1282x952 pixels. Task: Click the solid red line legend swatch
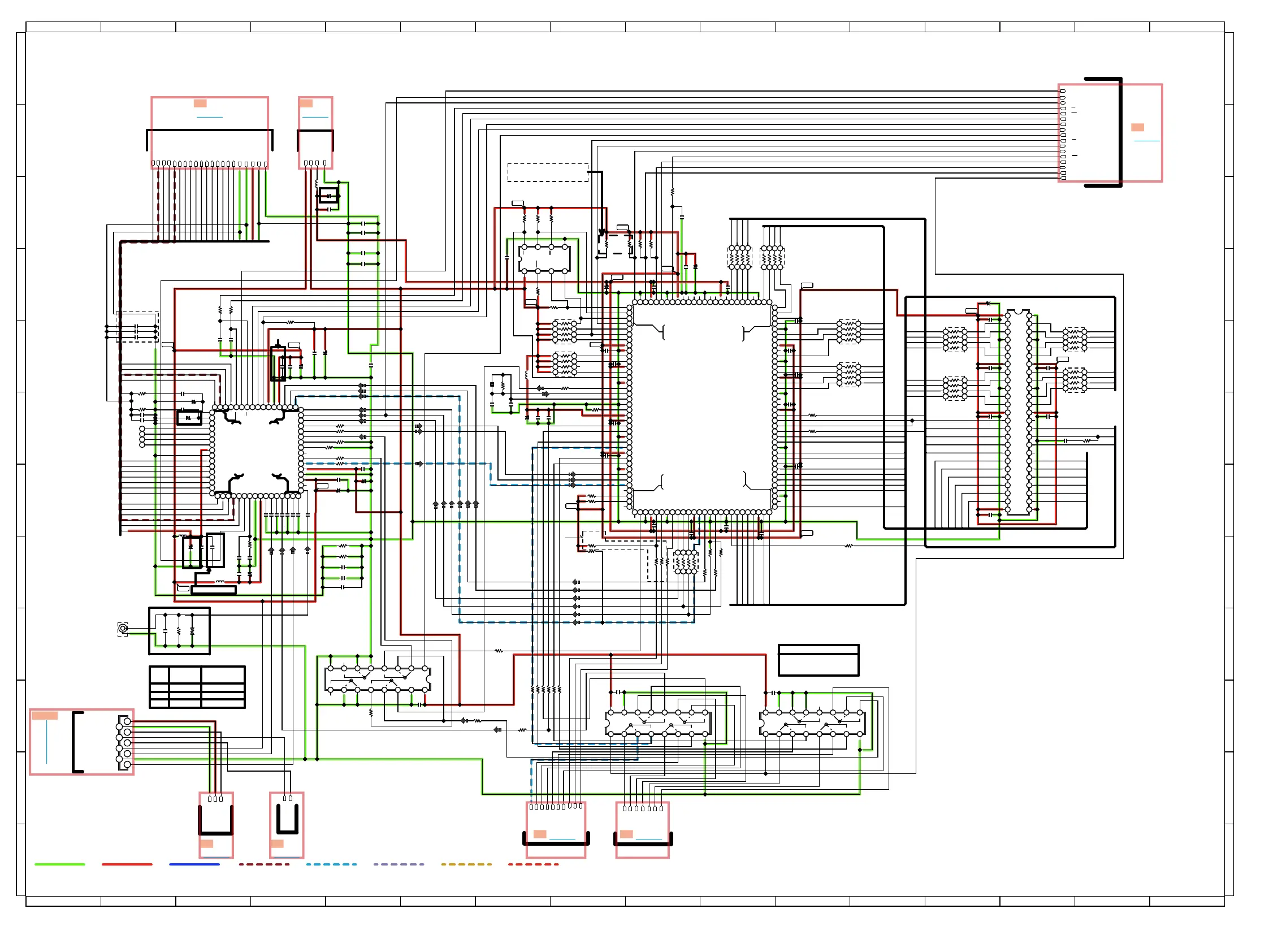[x=127, y=864]
